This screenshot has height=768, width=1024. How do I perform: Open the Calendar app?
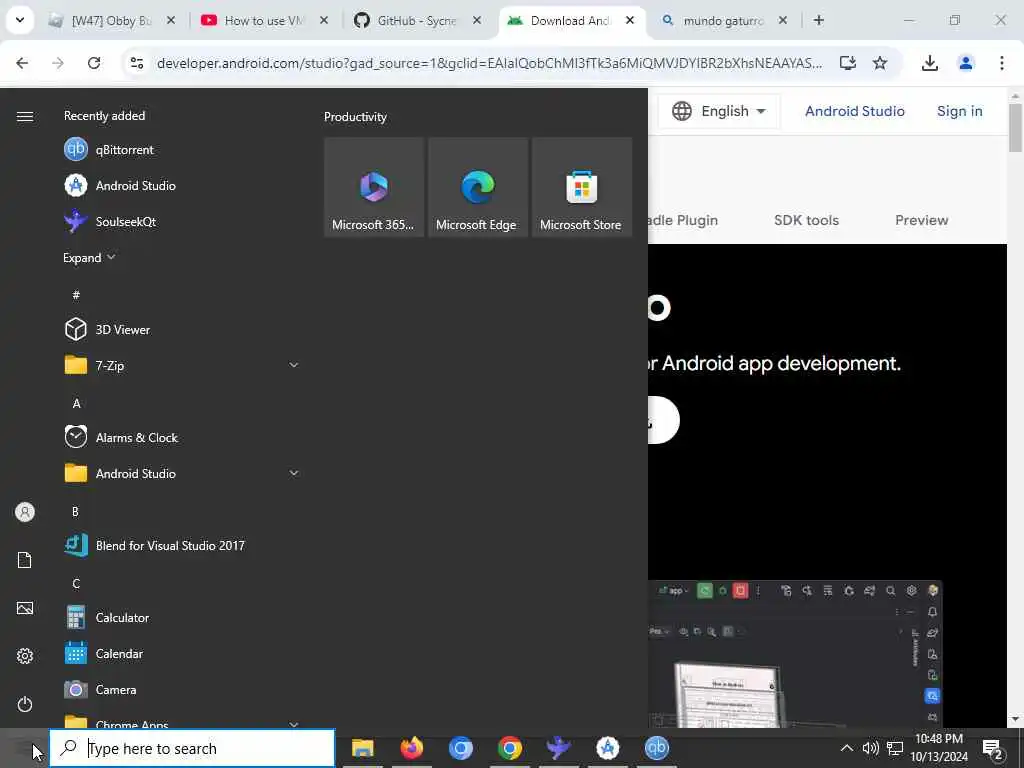point(182,654)
